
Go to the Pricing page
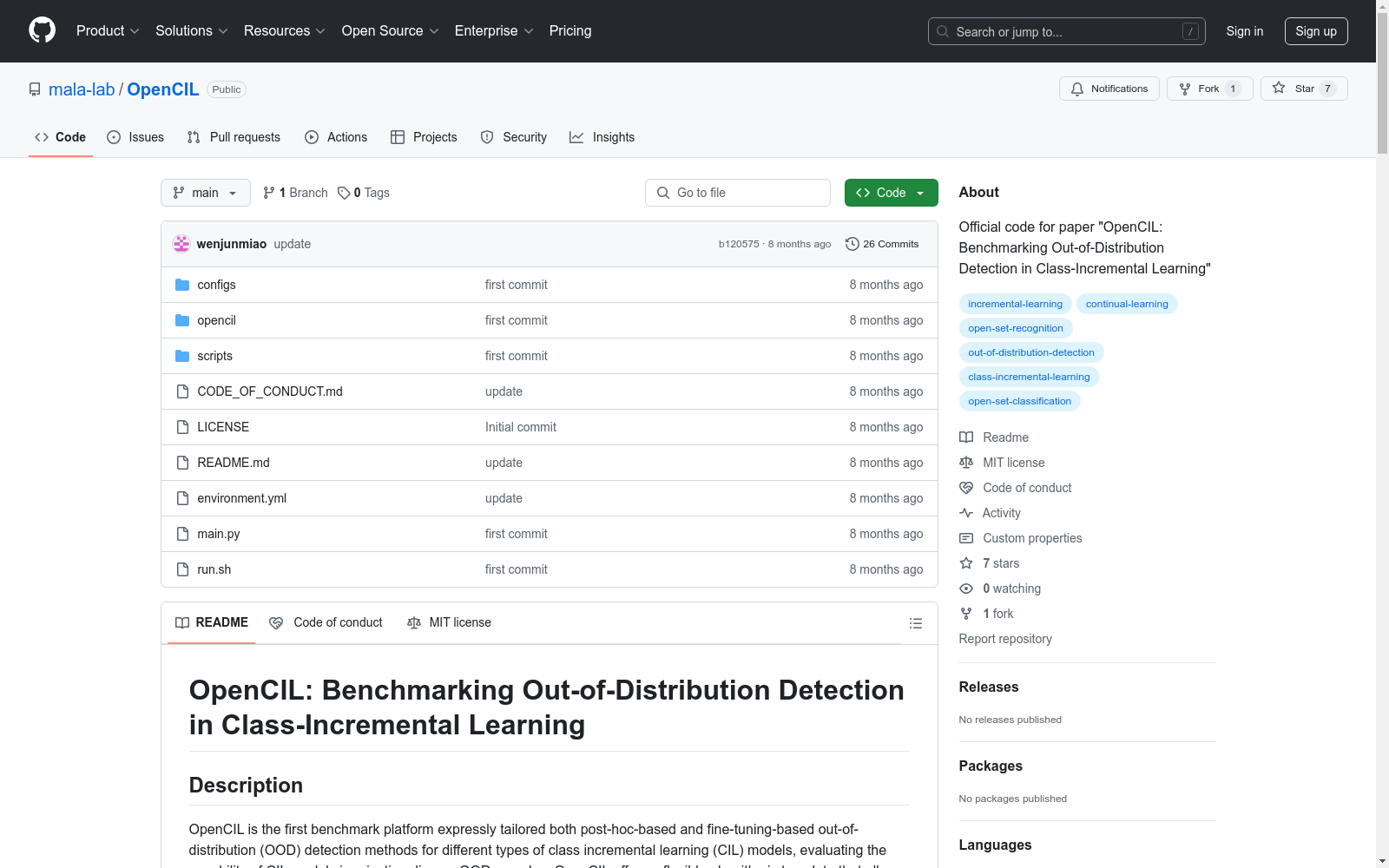click(x=570, y=31)
